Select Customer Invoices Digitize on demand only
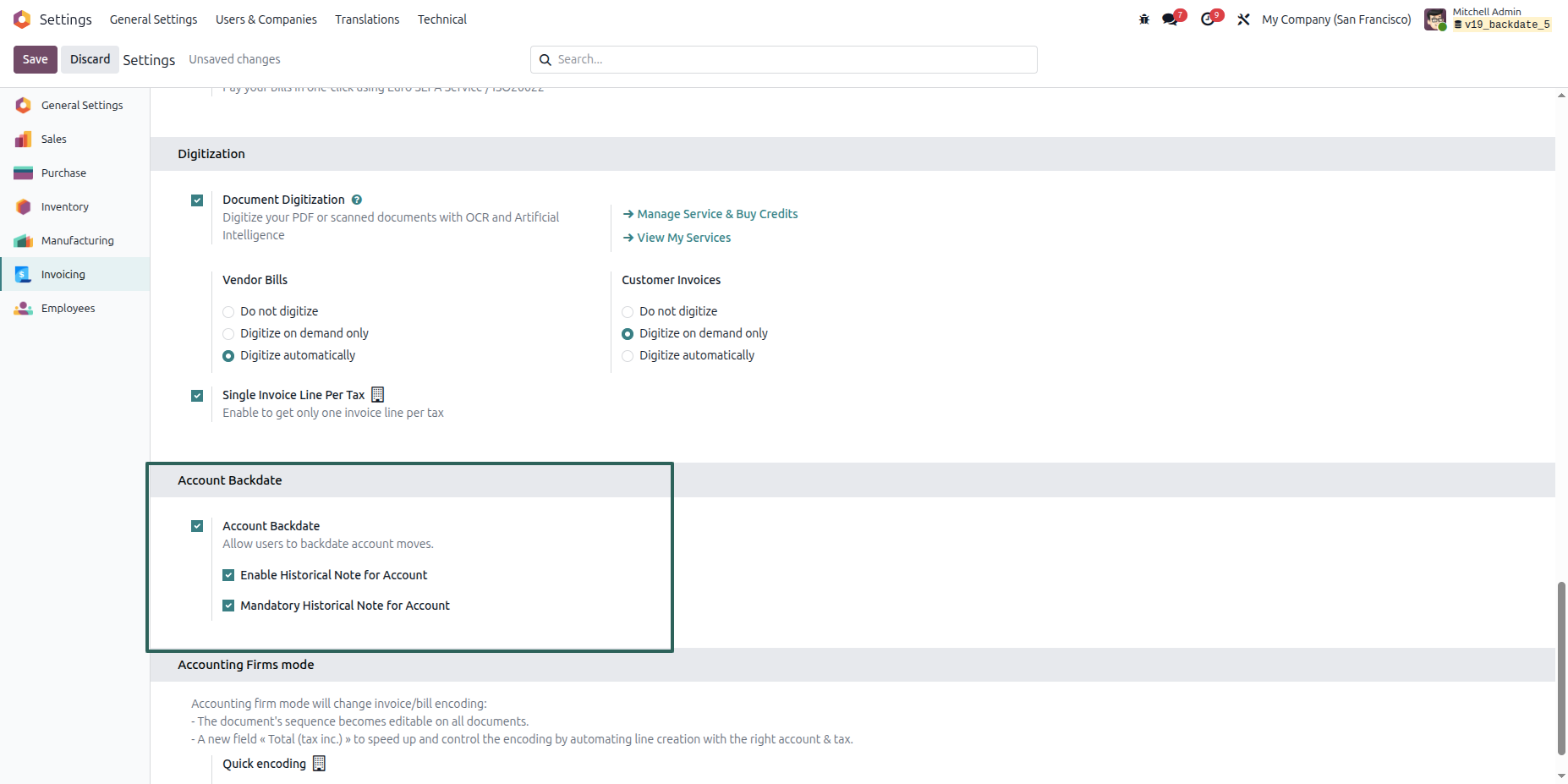 tap(628, 334)
